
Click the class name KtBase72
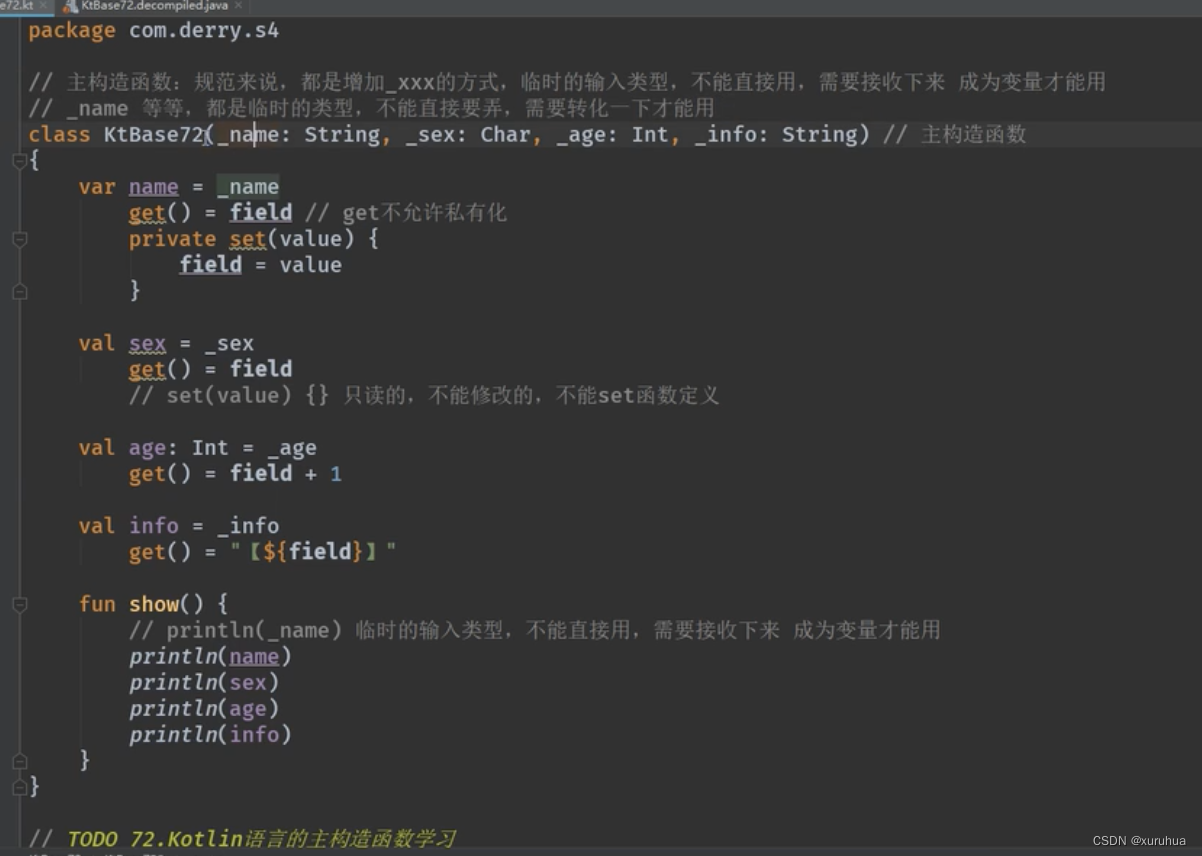[154, 135]
